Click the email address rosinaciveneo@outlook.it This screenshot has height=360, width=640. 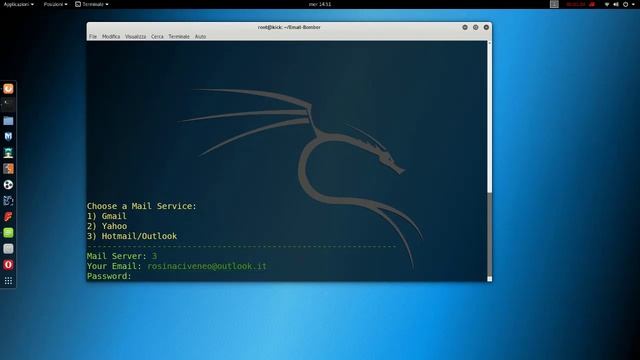207,266
